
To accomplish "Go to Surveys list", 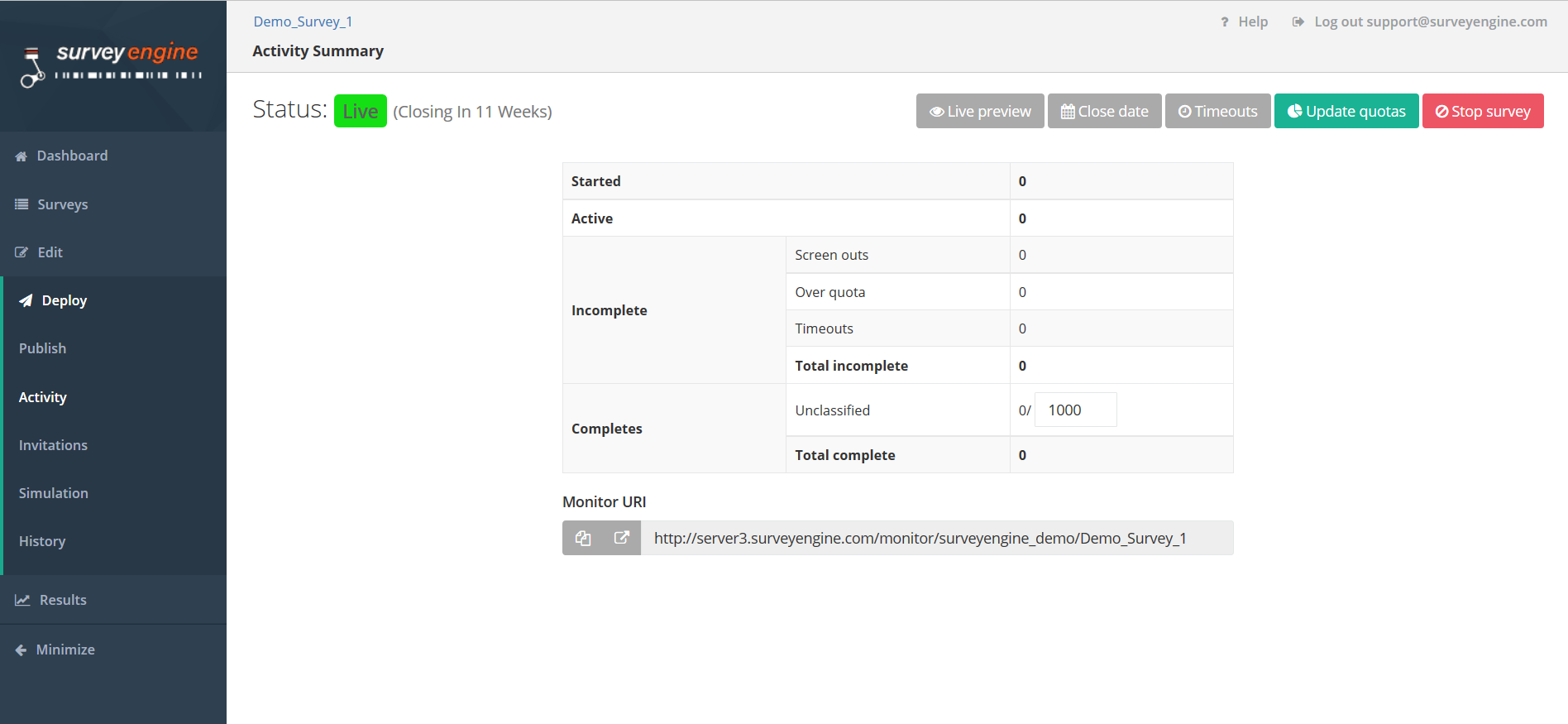I will point(62,204).
